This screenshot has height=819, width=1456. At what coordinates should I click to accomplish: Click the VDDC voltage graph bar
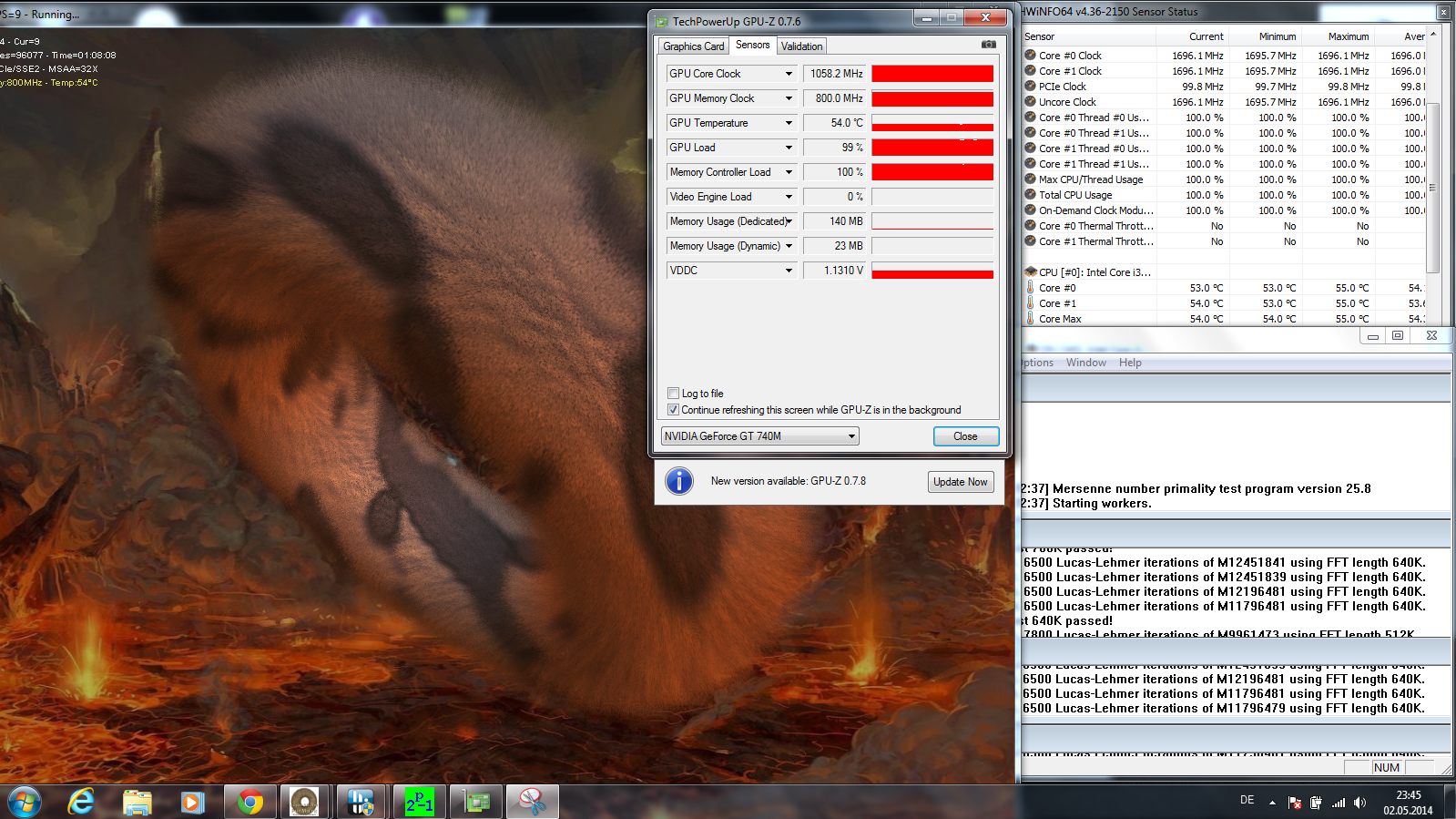932,271
